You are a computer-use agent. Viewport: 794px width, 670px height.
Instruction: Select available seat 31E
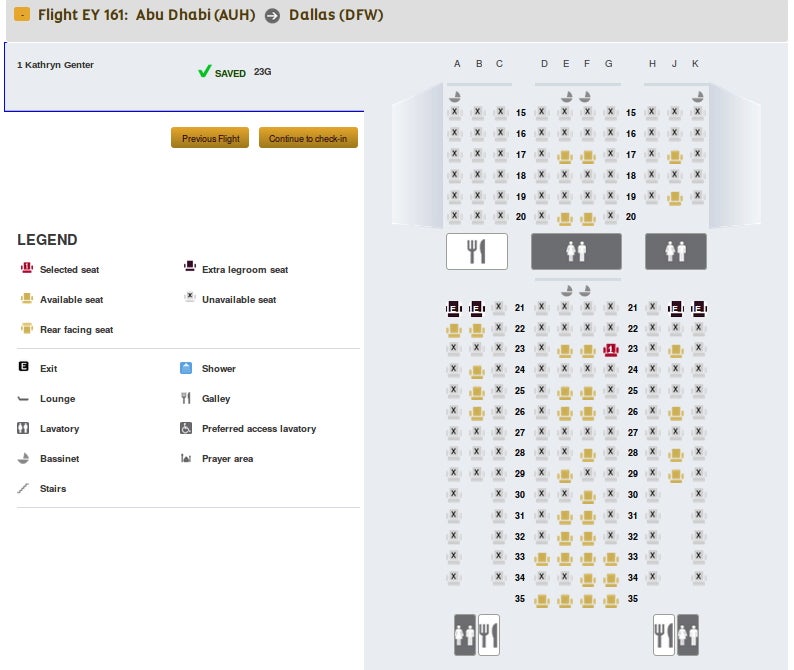565,518
